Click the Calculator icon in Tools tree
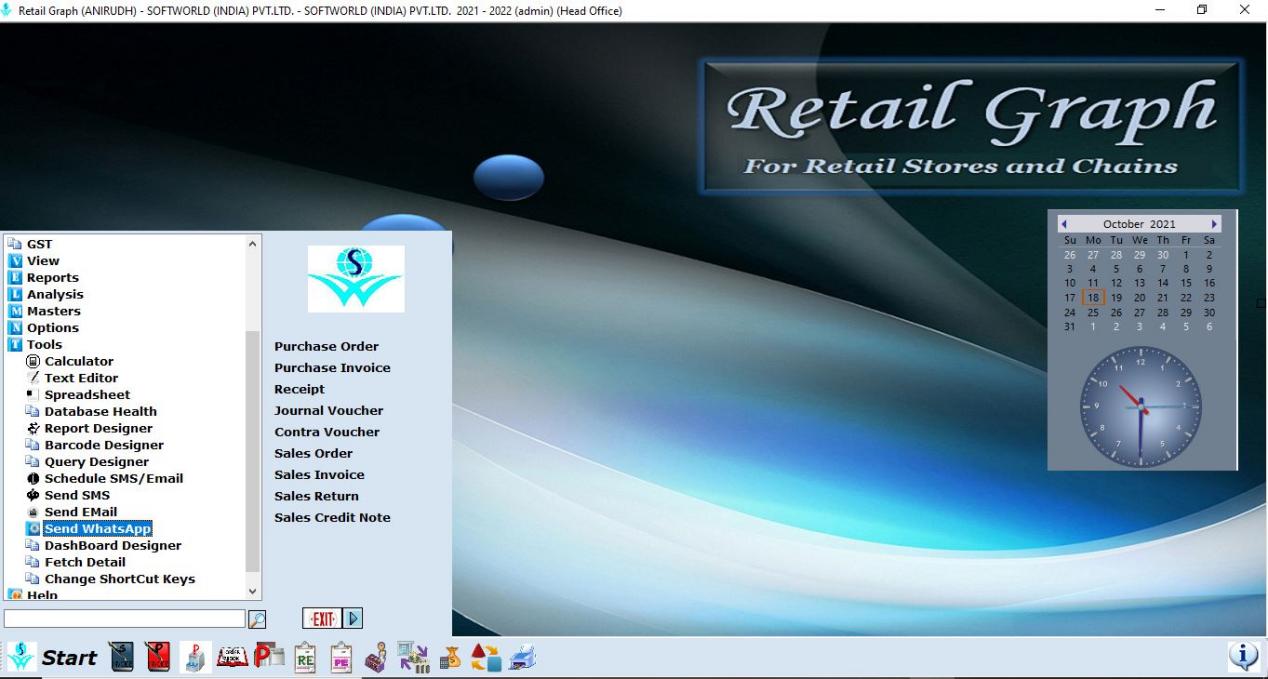Image resolution: width=1268 pixels, height=679 pixels. [x=33, y=361]
